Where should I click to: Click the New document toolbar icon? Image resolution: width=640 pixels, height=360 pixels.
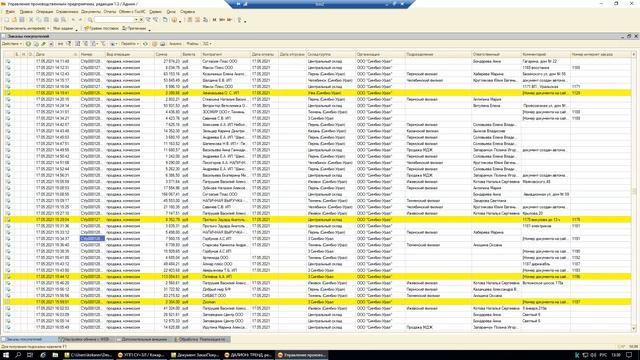coord(7,20)
